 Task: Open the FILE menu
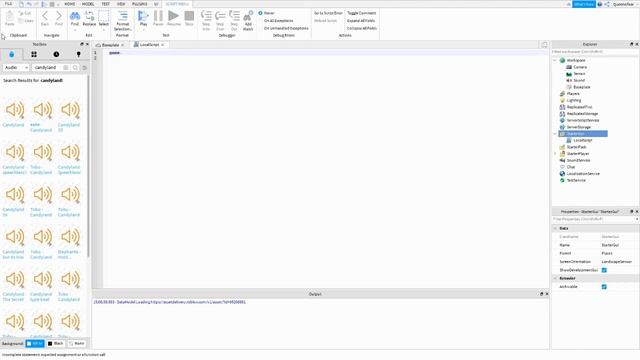[x=8, y=4]
